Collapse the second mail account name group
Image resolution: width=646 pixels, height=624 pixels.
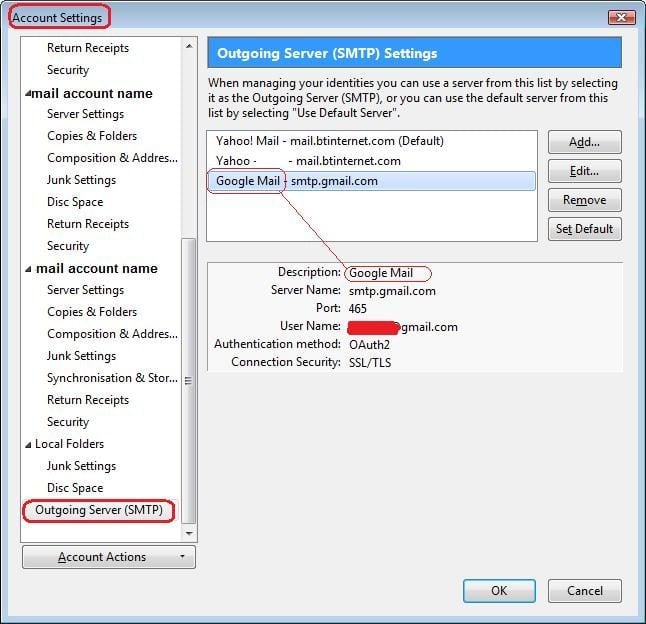tap(28, 269)
